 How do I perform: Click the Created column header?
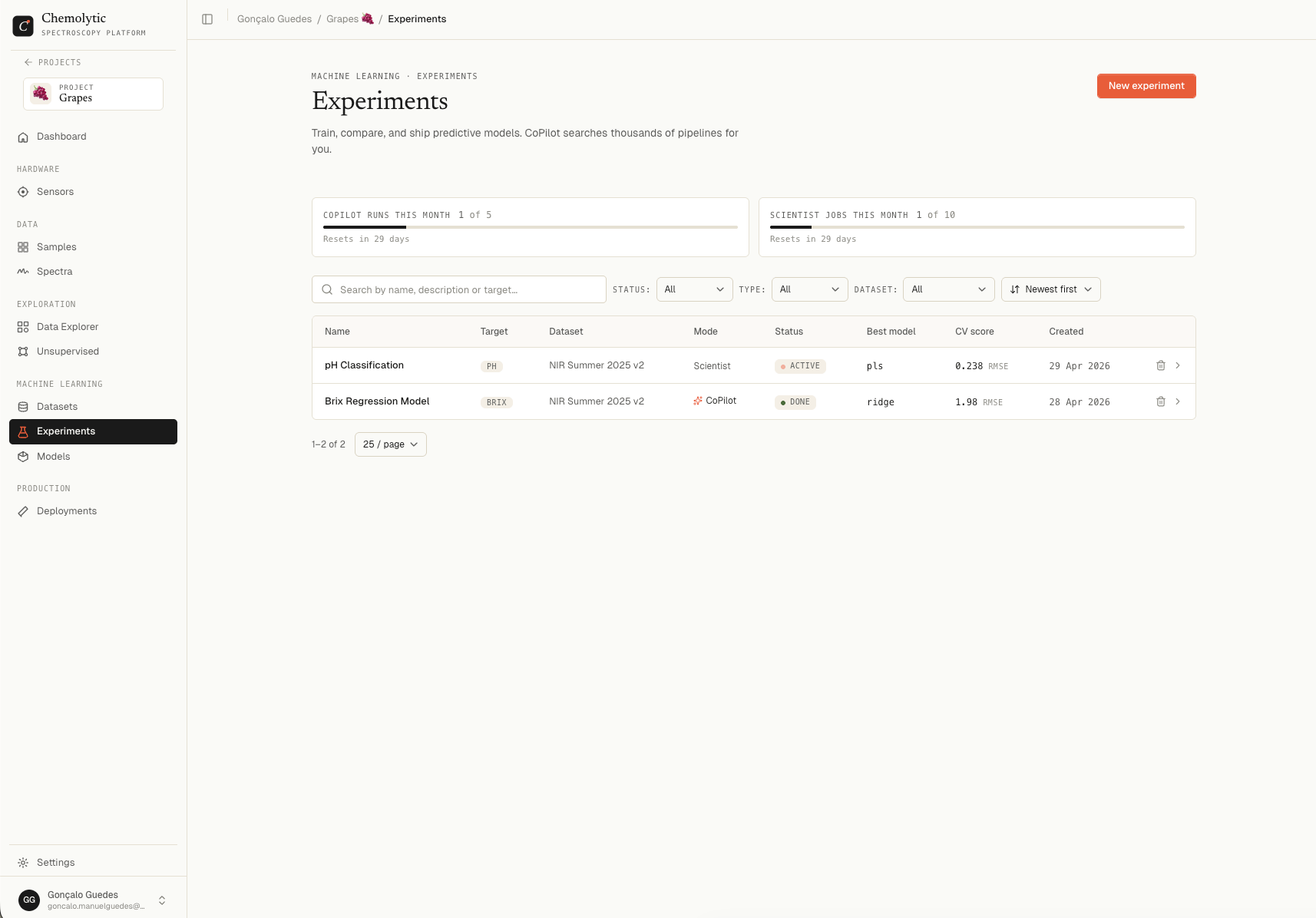tap(1066, 332)
